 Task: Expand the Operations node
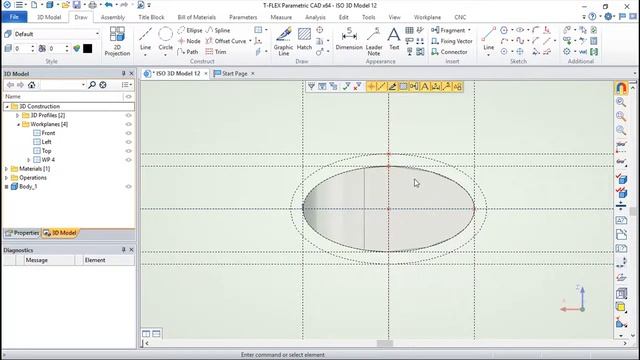7,178
